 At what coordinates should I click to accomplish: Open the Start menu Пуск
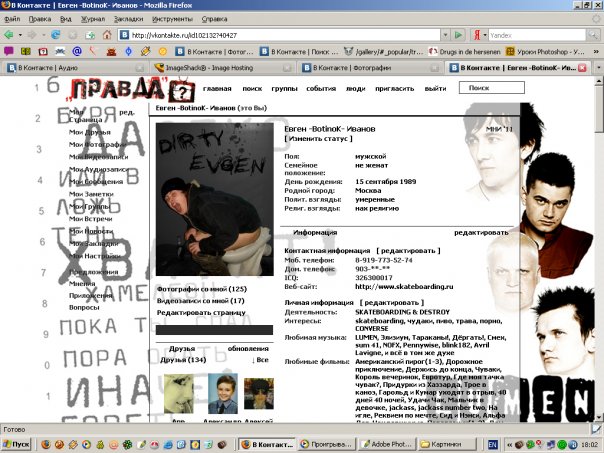16,445
